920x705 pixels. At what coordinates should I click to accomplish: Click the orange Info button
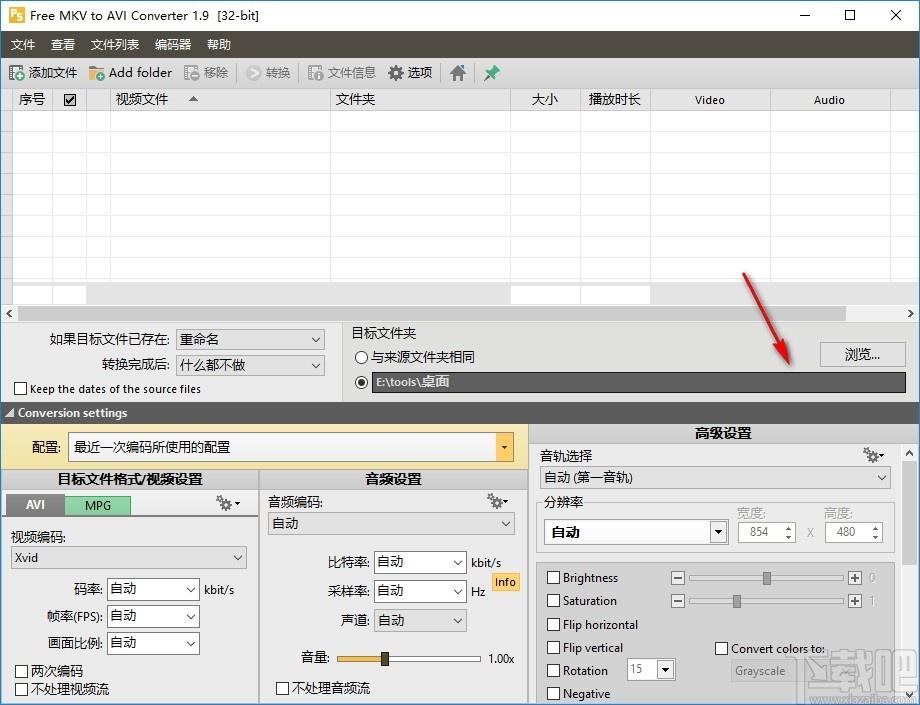tap(505, 582)
